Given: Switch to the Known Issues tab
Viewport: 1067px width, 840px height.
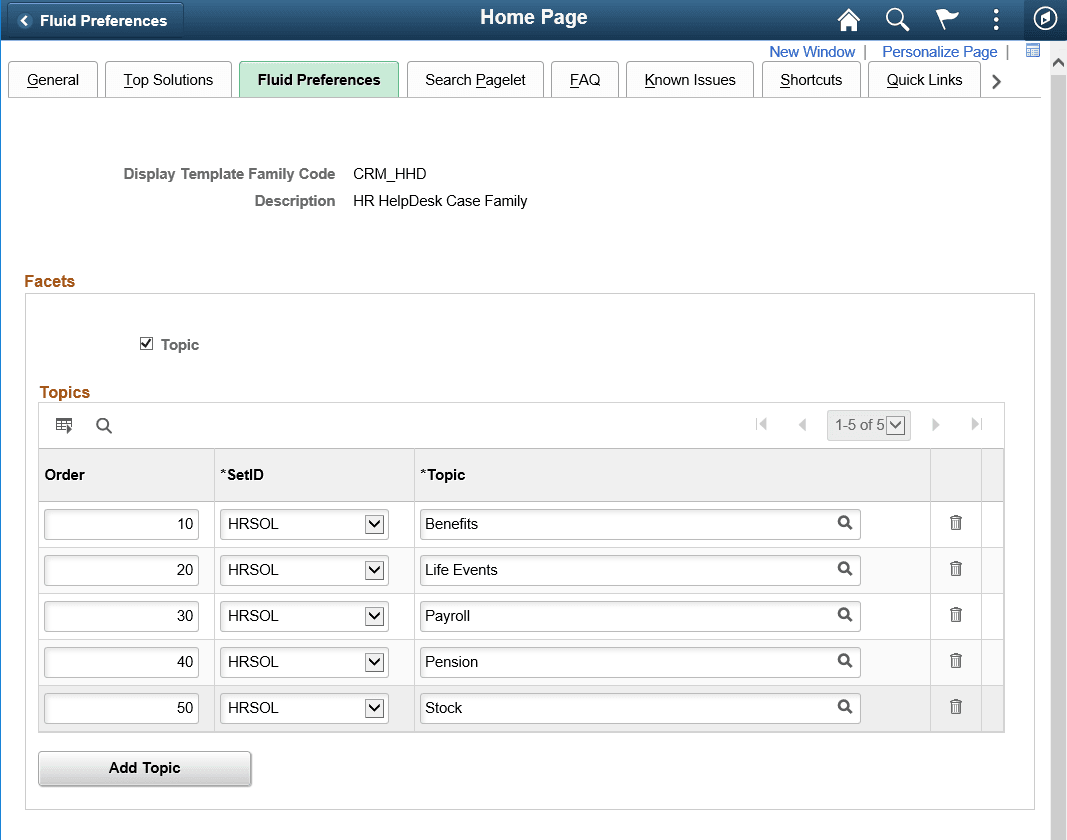Looking at the screenshot, I should point(689,79).
